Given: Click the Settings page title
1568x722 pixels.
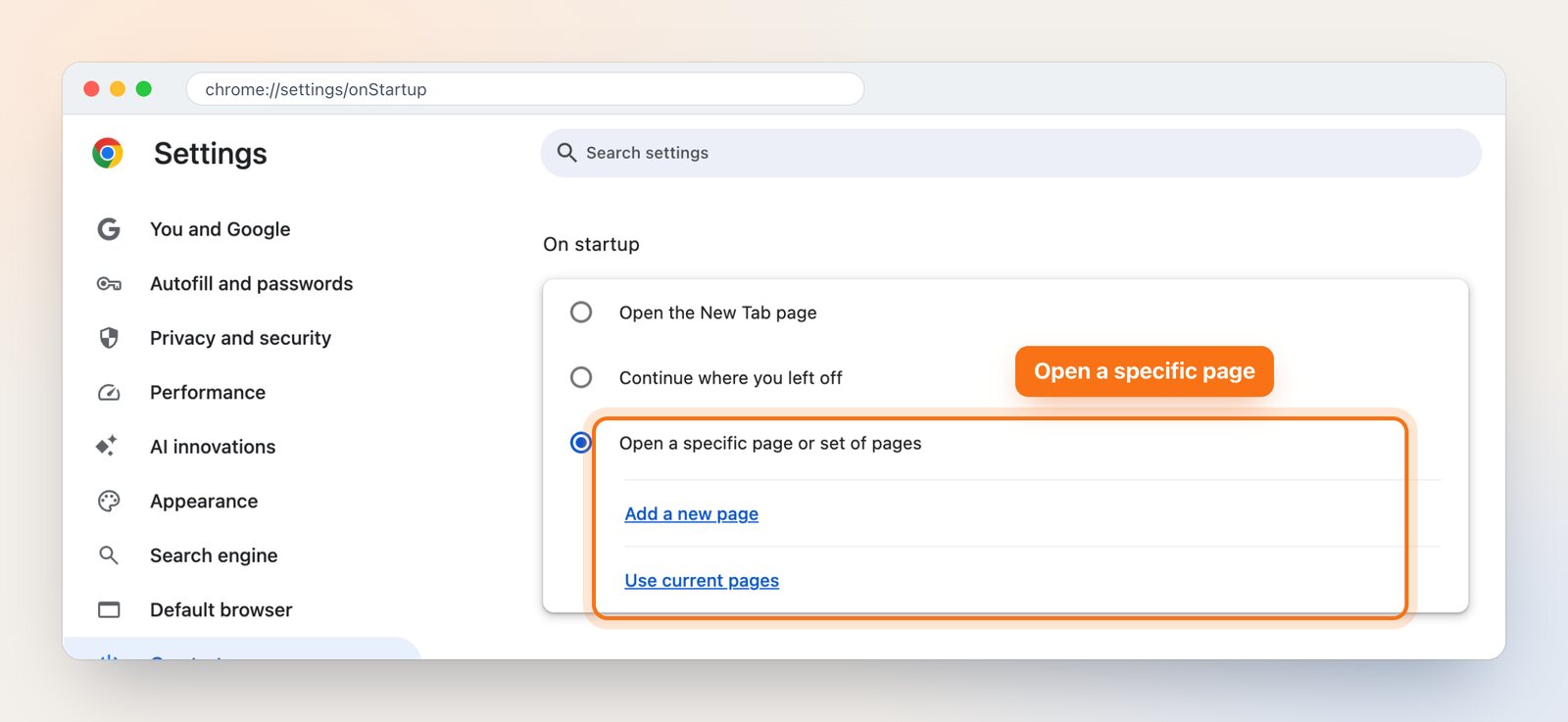Looking at the screenshot, I should (x=211, y=154).
